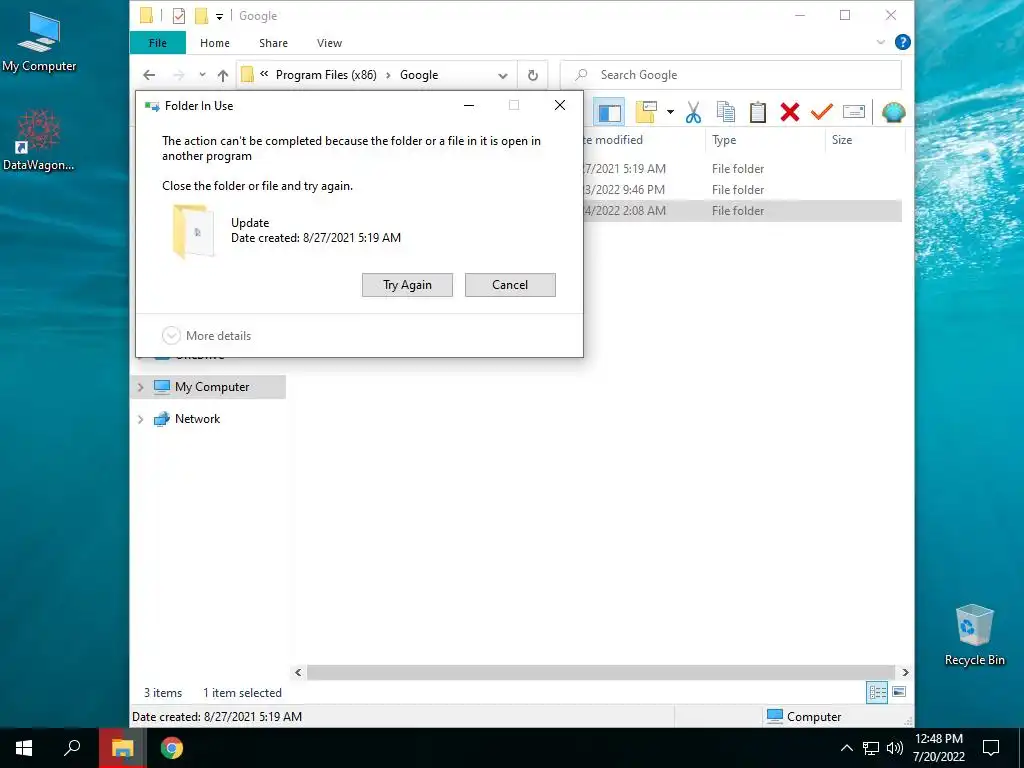Open the address bar history dropdown
1024x768 pixels.
pyautogui.click(x=503, y=76)
